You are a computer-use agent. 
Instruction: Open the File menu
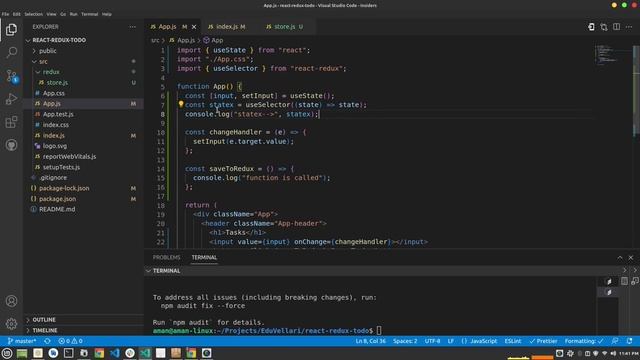tap(5, 14)
